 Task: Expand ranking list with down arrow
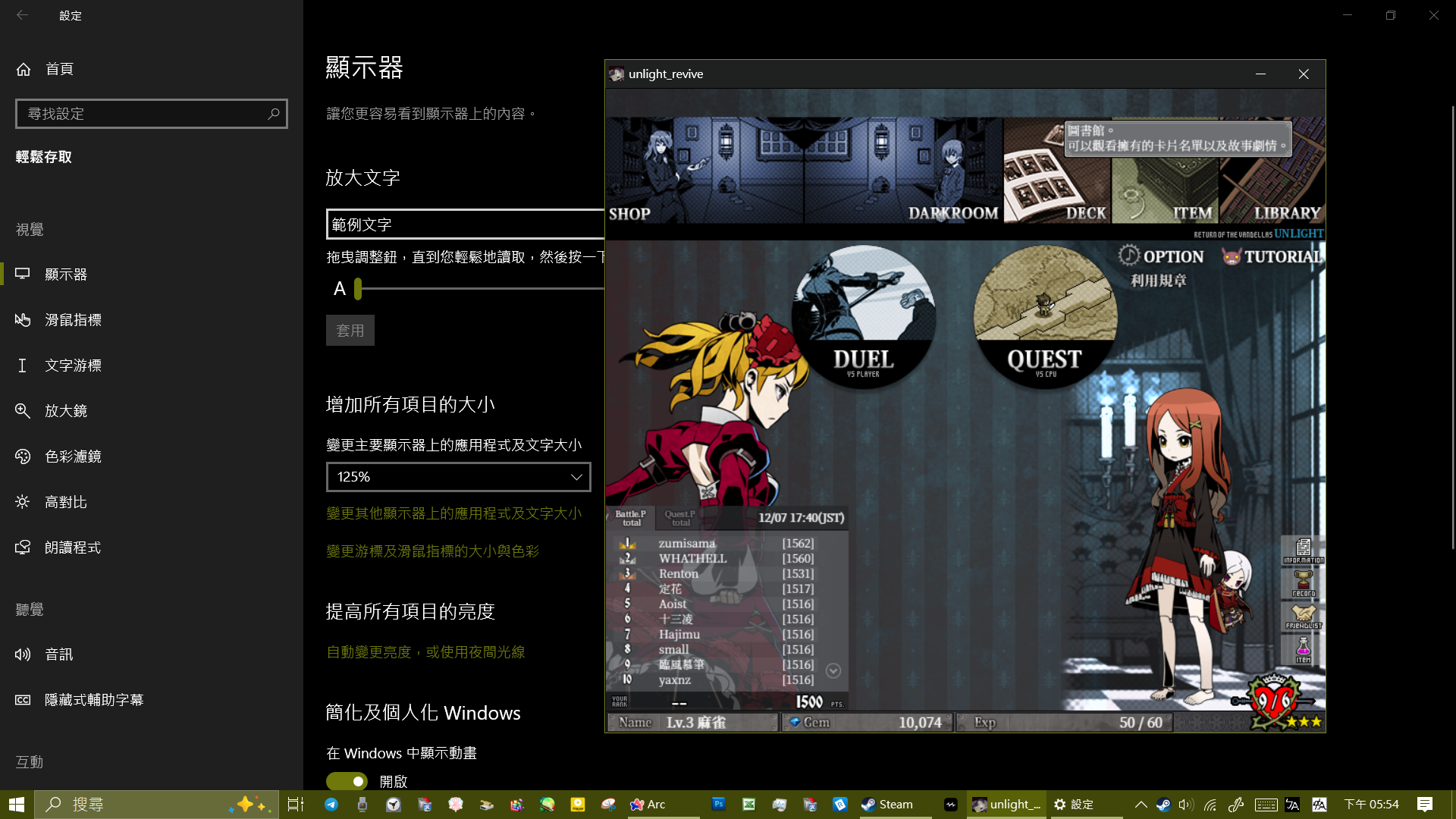pos(833,671)
